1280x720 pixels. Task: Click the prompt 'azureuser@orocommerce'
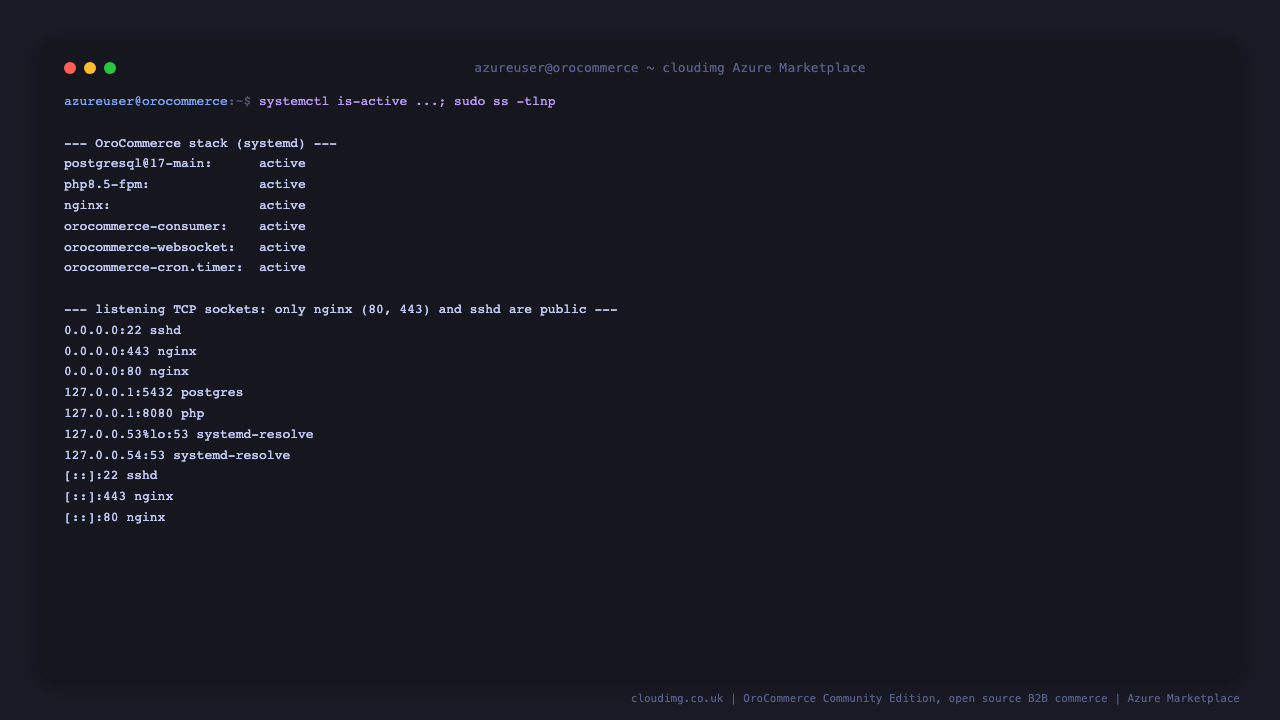click(146, 101)
